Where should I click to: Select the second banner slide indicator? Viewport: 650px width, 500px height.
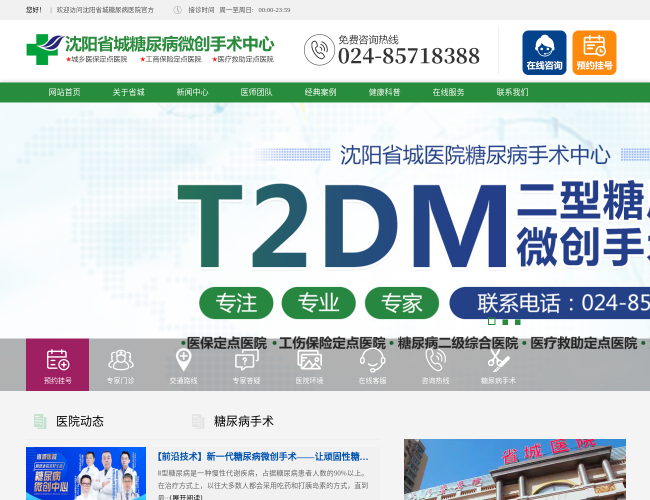pos(505,322)
